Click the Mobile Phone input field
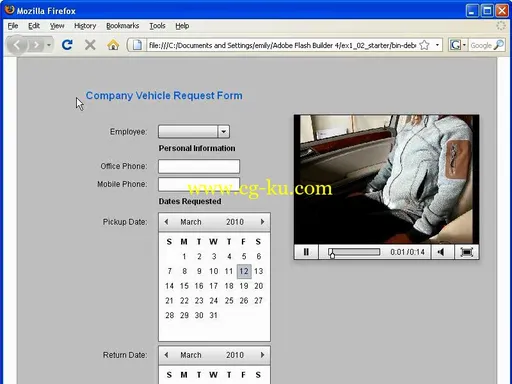512x384 pixels. pyautogui.click(x=199, y=184)
